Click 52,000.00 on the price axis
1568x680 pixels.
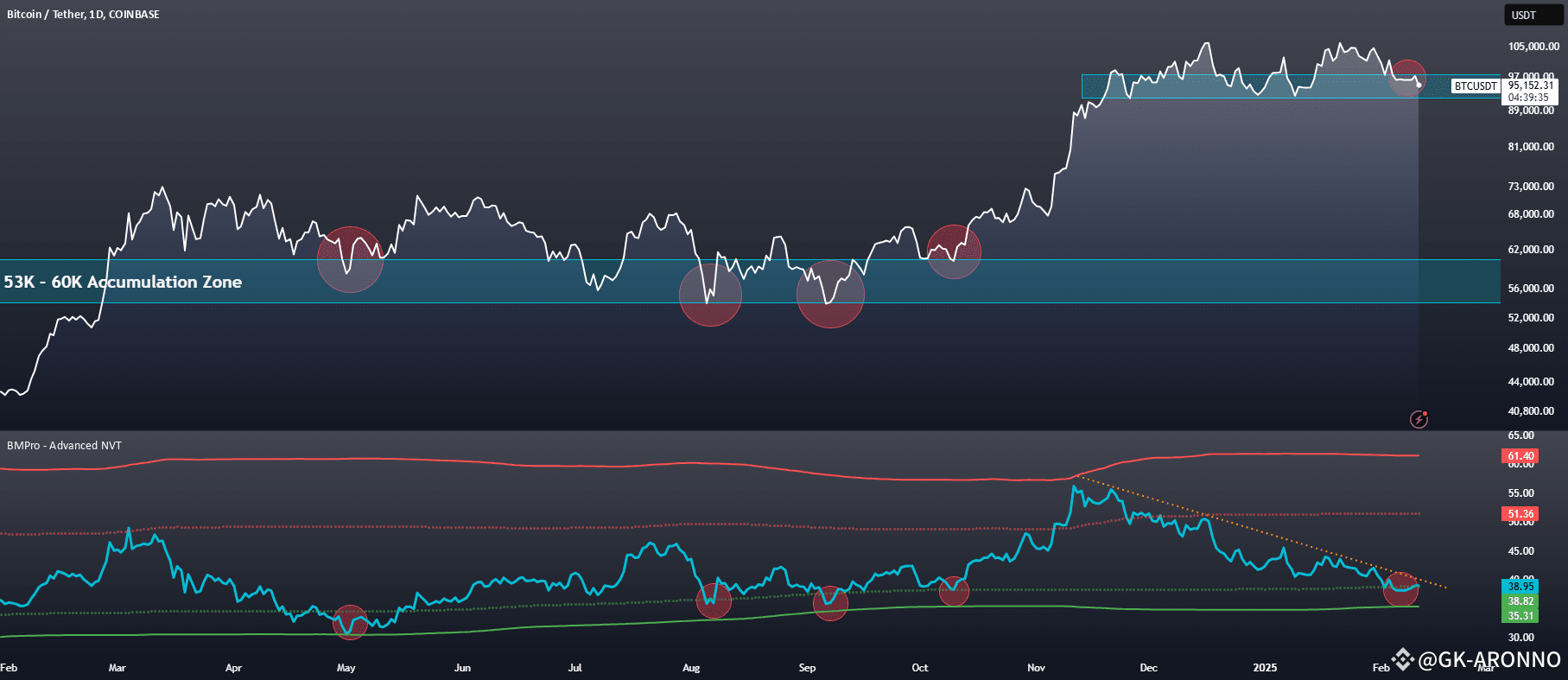pyautogui.click(x=1531, y=318)
